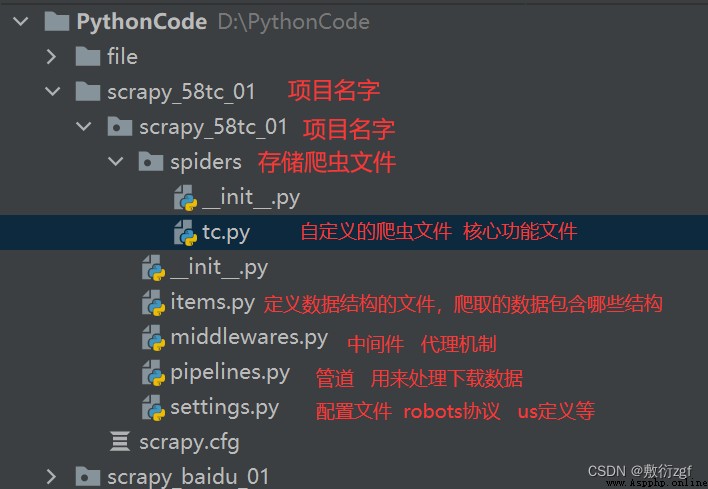Select the settings.py file name
The width and height of the screenshot is (708, 489).
[224, 408]
